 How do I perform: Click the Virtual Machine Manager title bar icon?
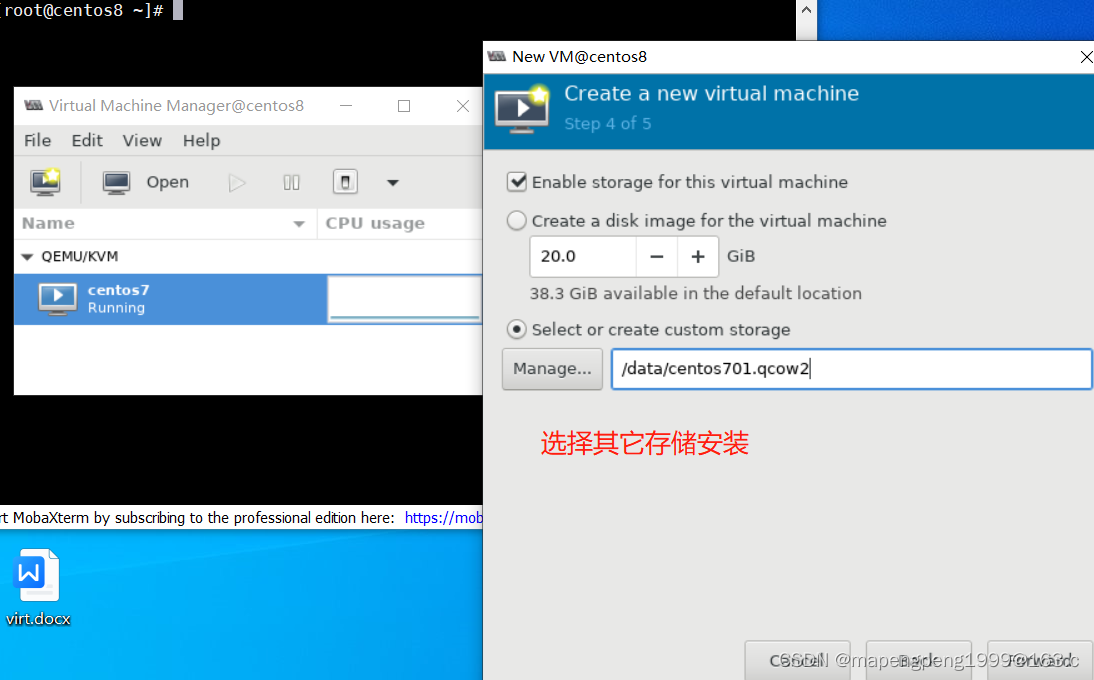click(x=33, y=105)
